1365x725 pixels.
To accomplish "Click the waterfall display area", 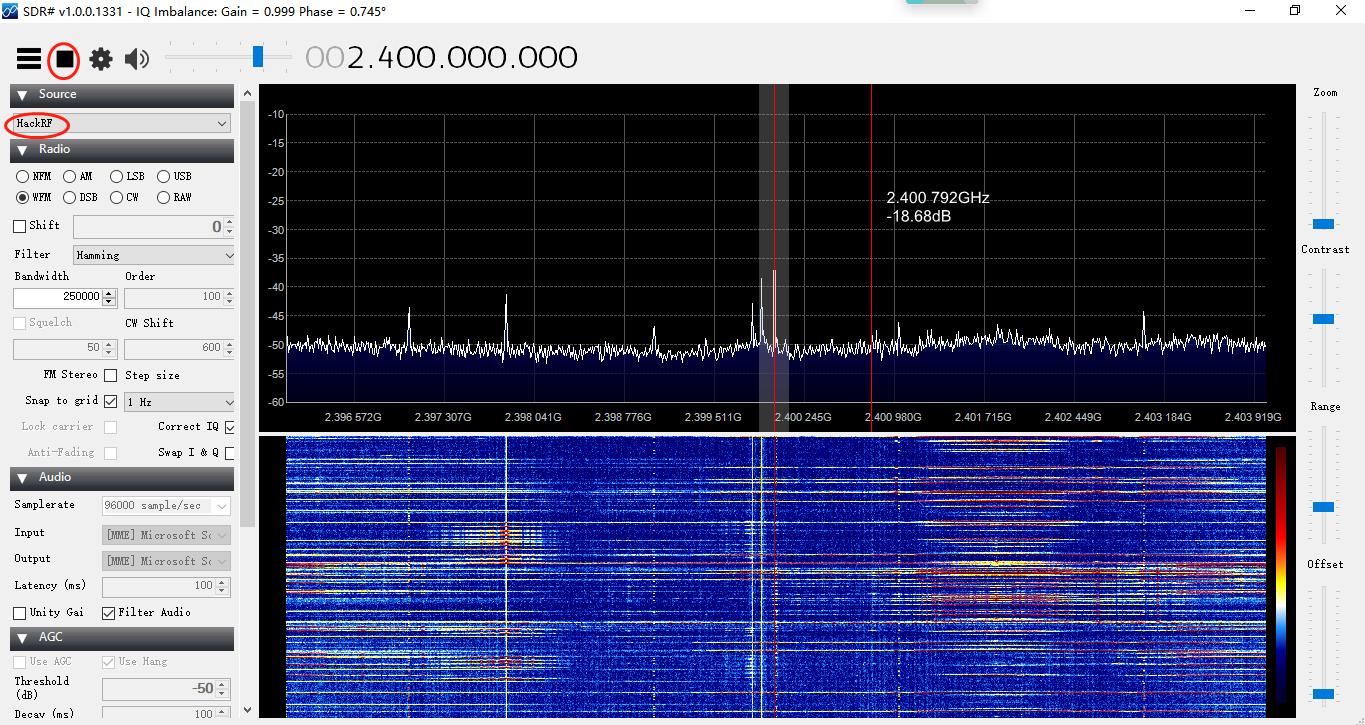I will pyautogui.click(x=776, y=577).
